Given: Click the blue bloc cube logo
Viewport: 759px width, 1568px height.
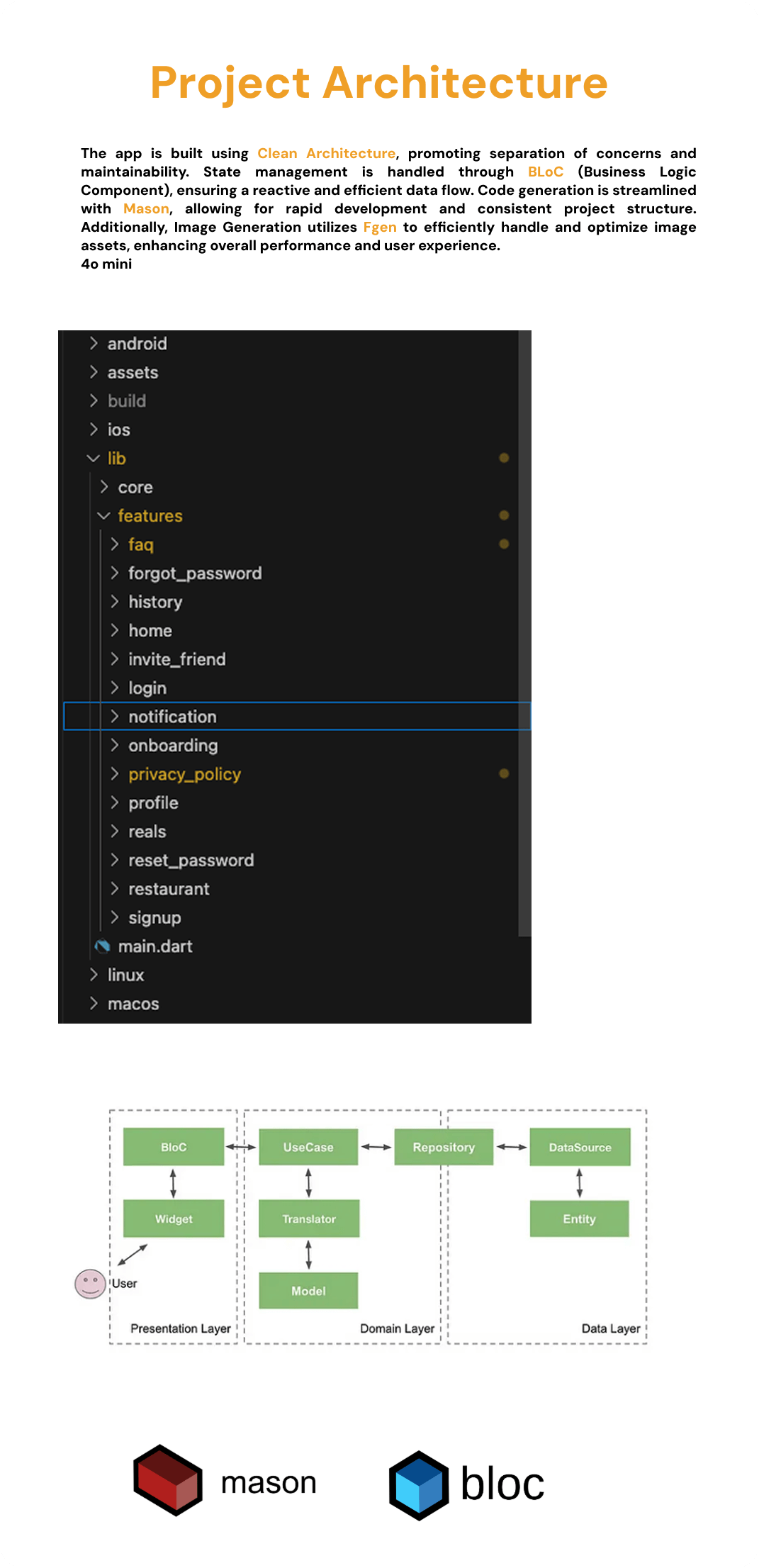Looking at the screenshot, I should pos(419,1485).
